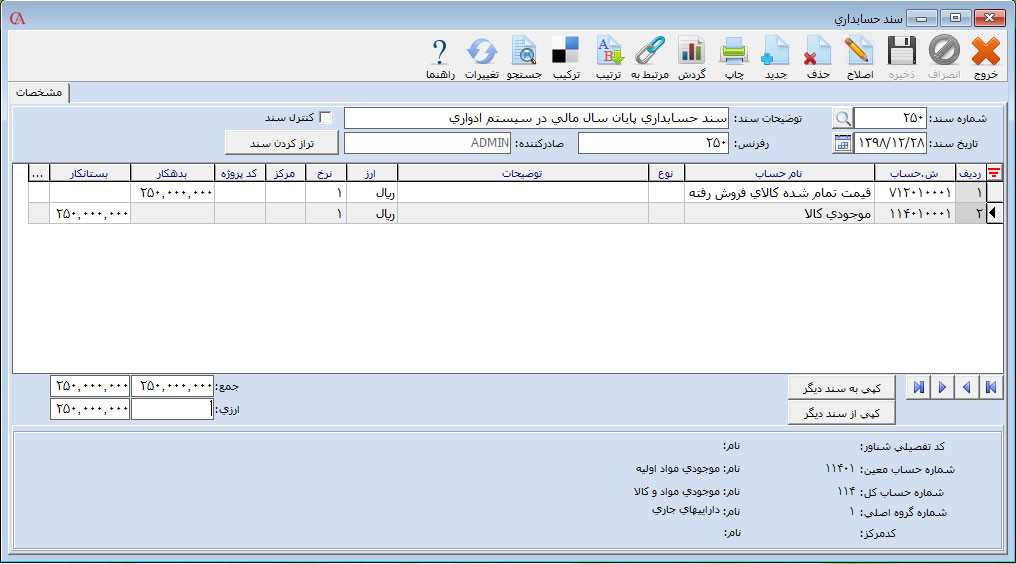
Task: Select the مشخصات tab
Action: [x=40, y=92]
